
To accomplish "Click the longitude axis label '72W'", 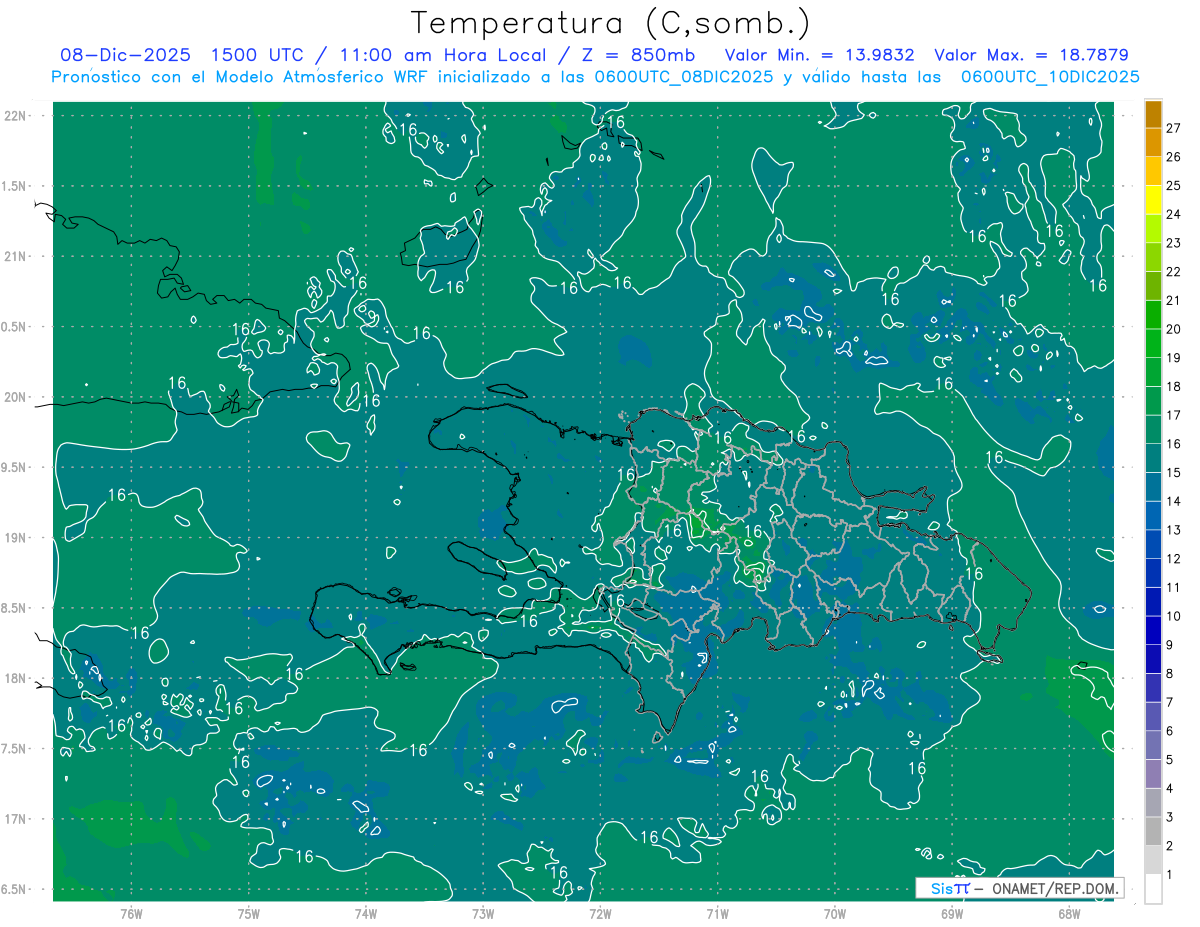I will pos(600,914).
